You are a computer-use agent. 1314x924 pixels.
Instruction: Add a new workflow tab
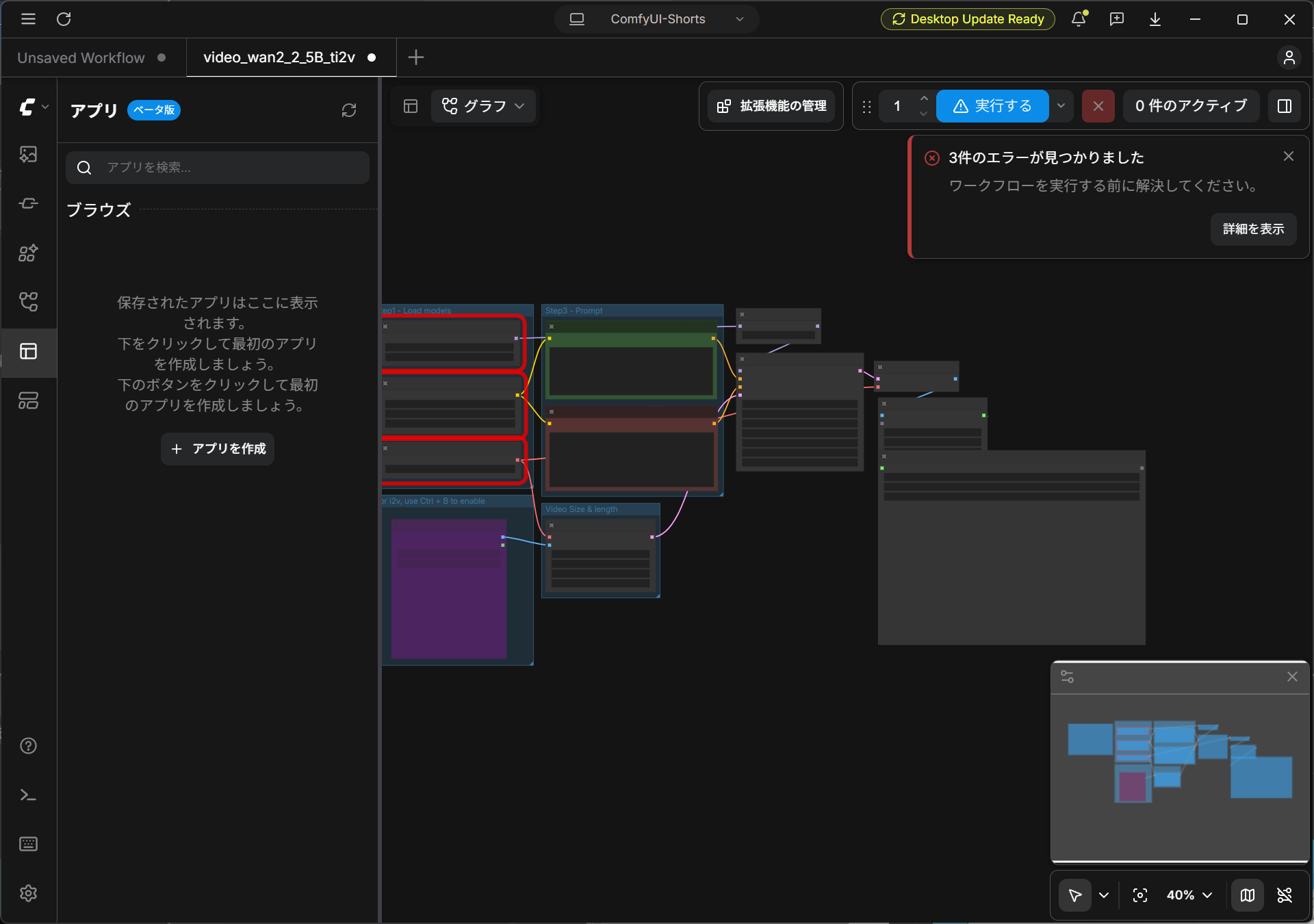coord(416,57)
